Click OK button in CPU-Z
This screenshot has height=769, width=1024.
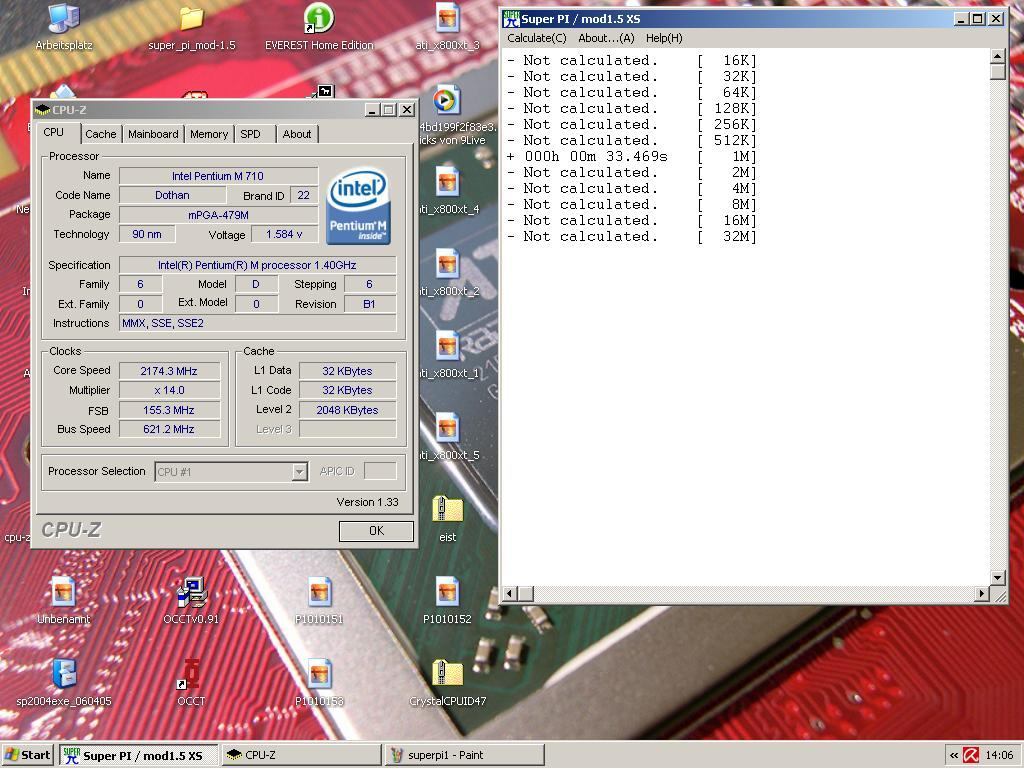coord(376,531)
